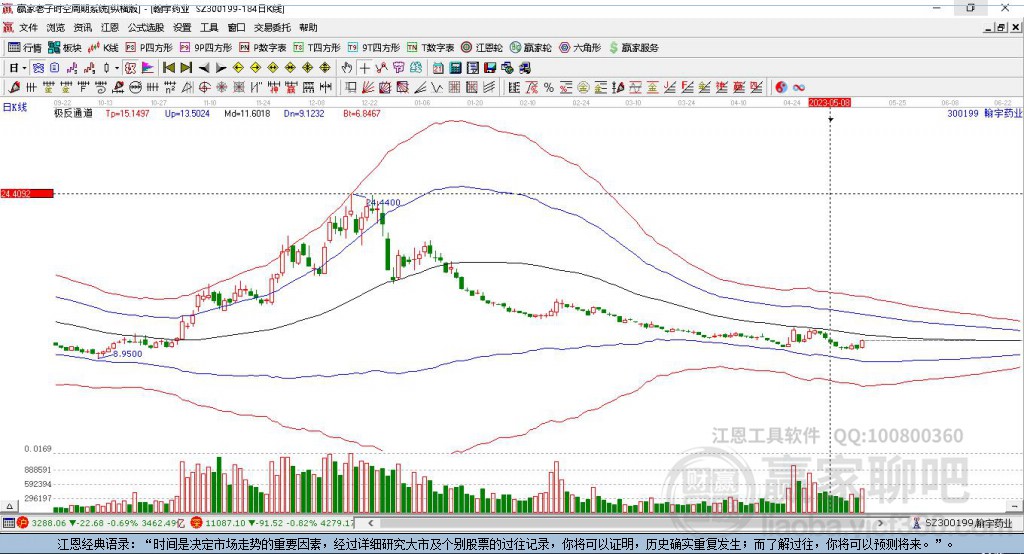The image size is (1024, 554).
Task: Click the candlestick chart type icon
Action: [x=106, y=68]
